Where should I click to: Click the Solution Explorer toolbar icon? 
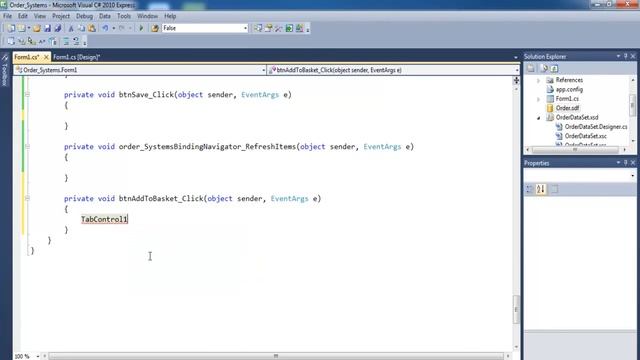[258, 28]
